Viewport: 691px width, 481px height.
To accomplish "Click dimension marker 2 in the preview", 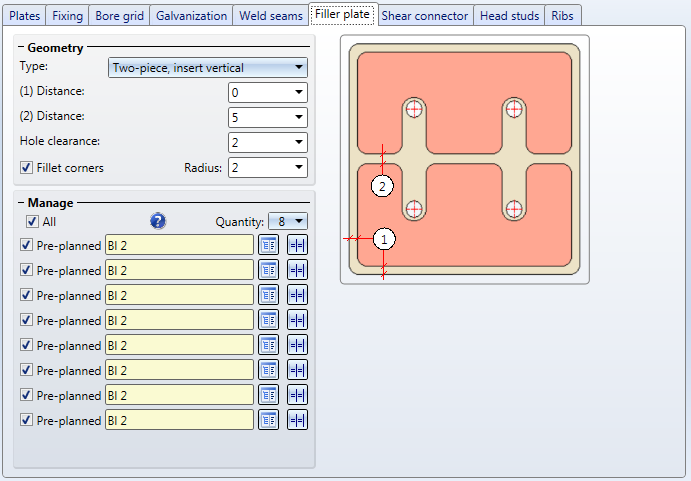I will tap(381, 186).
